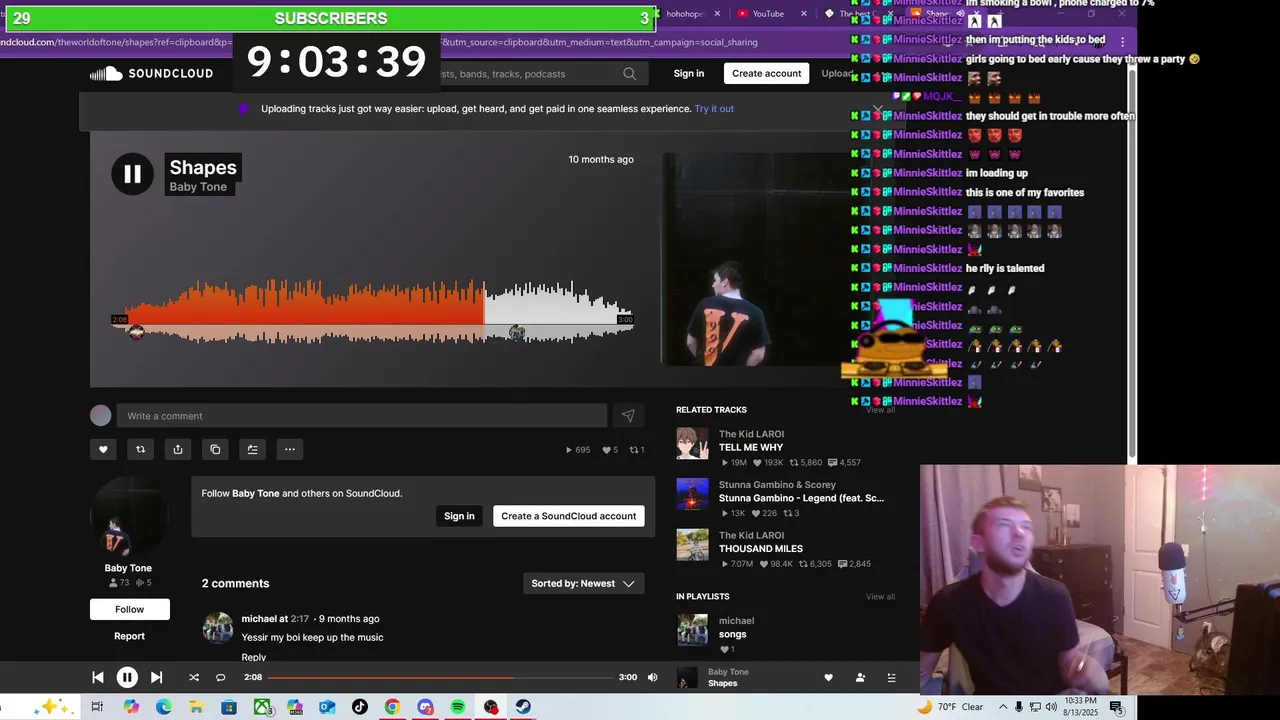
Task: Open the share icon for Shapes
Action: (x=178, y=449)
